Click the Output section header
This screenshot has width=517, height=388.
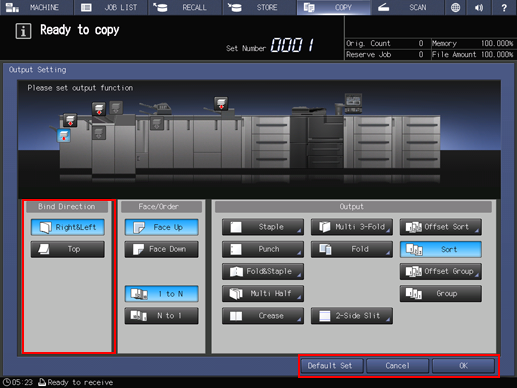[x=353, y=207]
